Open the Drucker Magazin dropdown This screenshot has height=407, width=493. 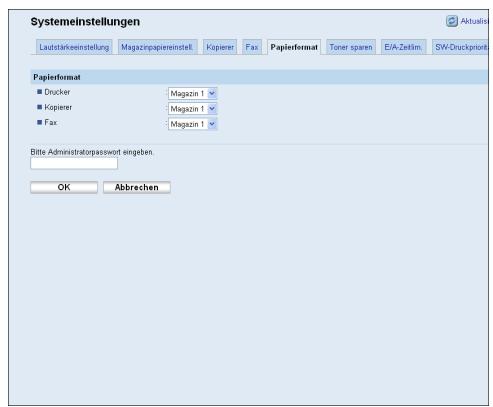click(x=193, y=93)
